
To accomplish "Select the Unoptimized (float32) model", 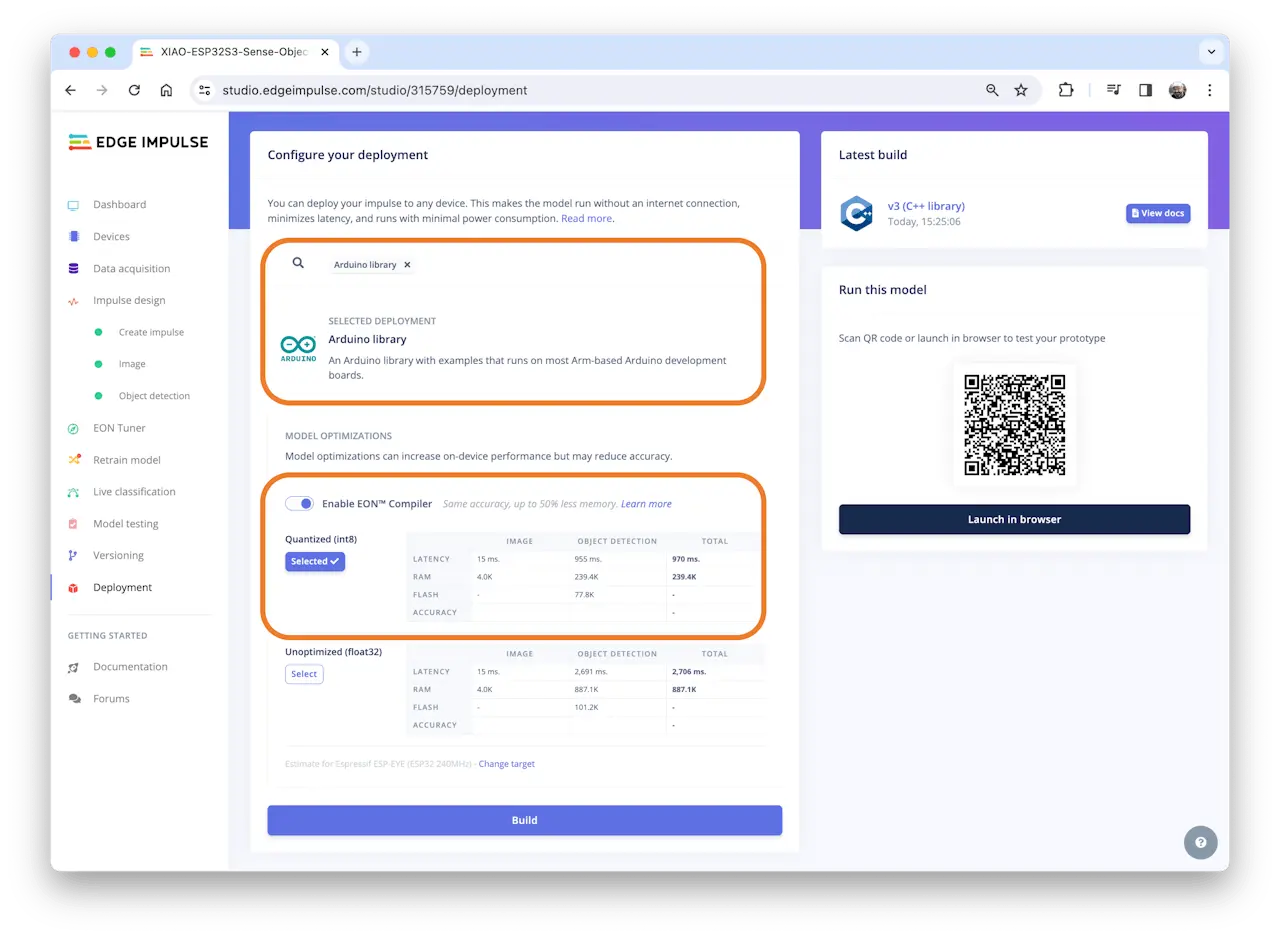I will click(x=304, y=674).
